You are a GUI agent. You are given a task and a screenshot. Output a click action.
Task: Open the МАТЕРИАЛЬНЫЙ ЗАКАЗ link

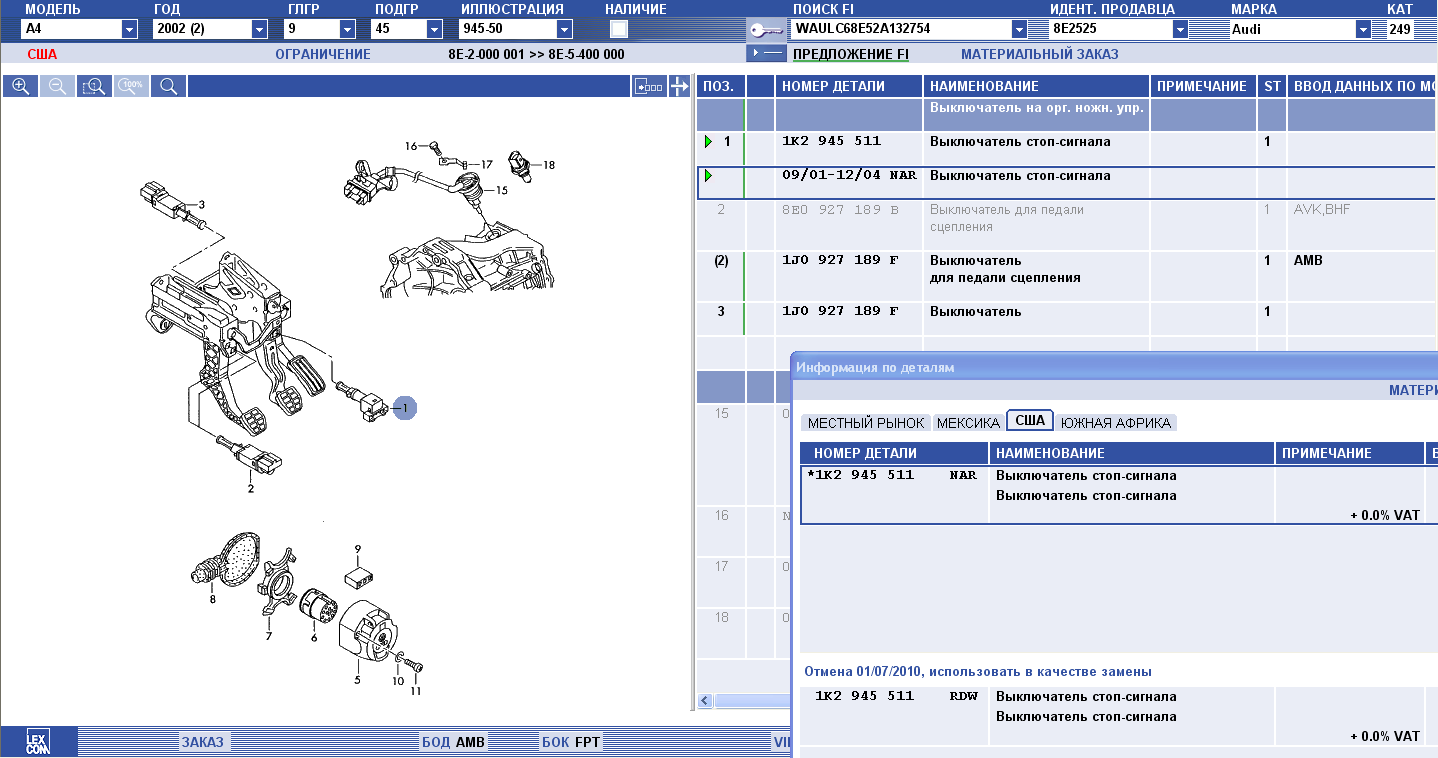pyautogui.click(x=1039, y=55)
